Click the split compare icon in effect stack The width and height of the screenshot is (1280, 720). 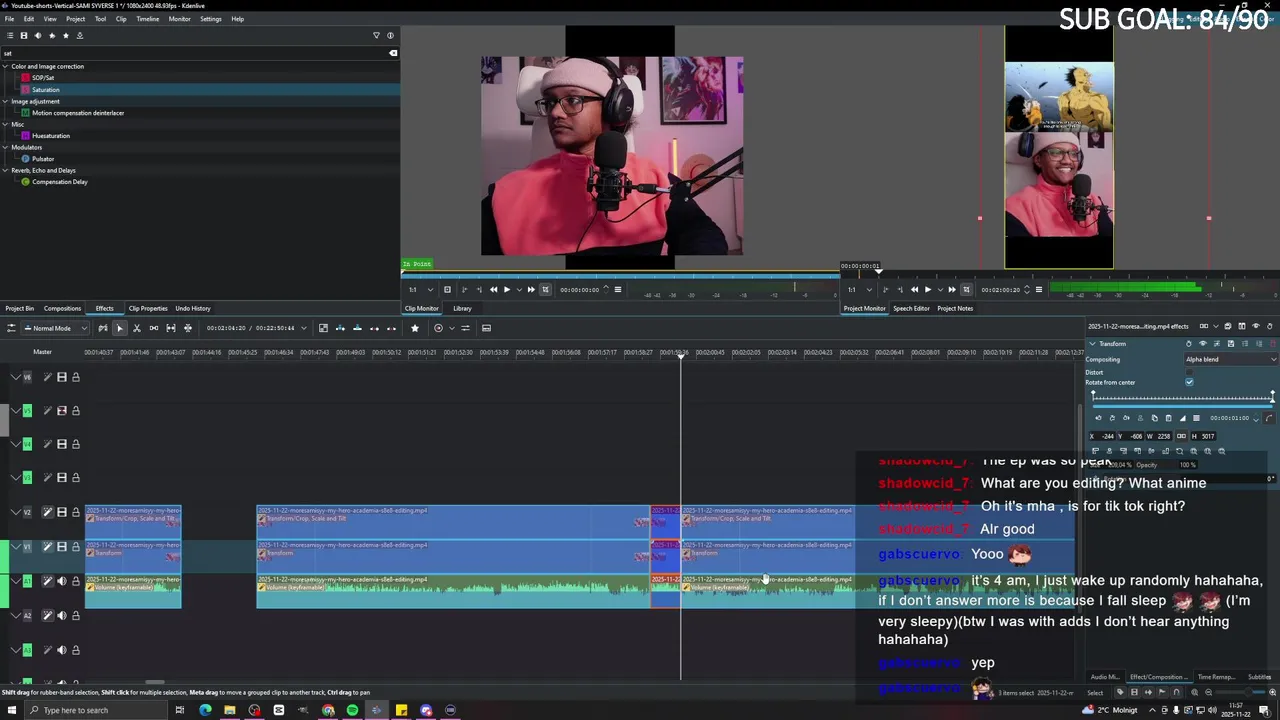(1241, 326)
